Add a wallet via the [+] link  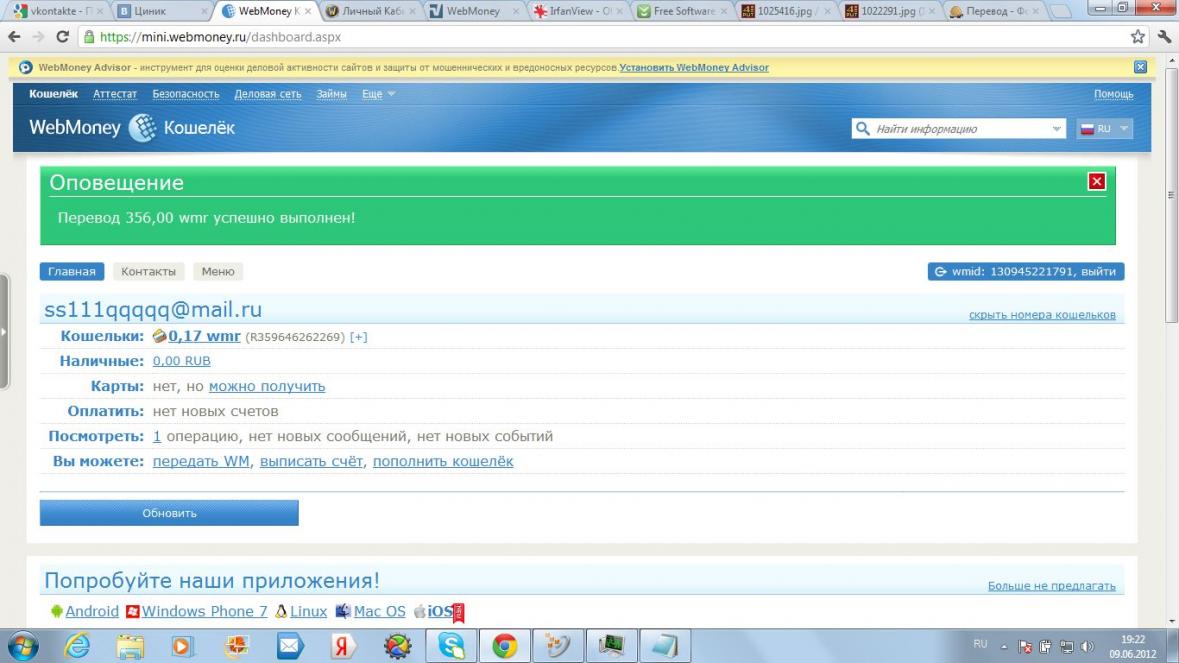point(358,337)
